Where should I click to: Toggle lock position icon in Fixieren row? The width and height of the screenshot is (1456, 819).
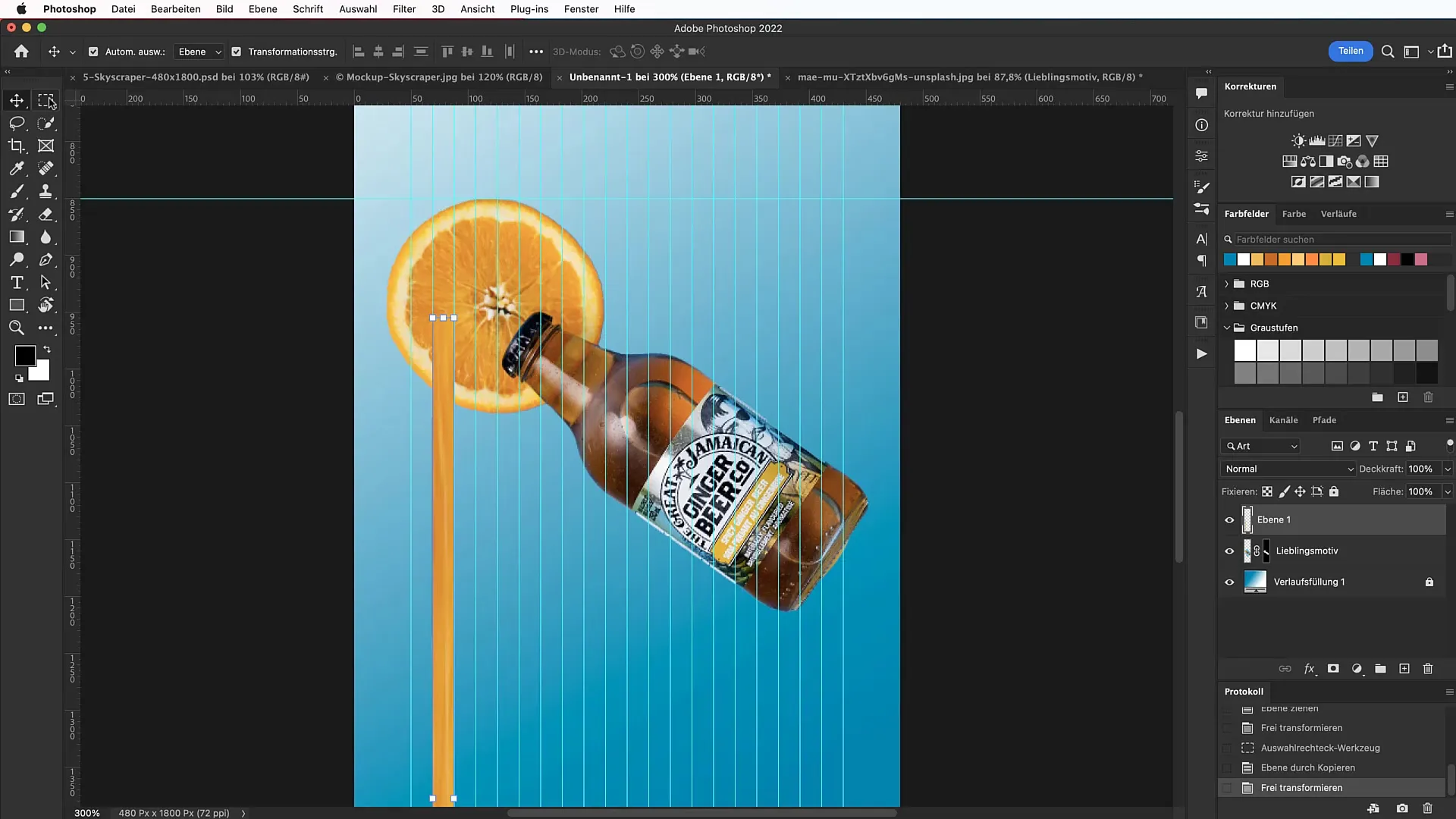[1300, 491]
